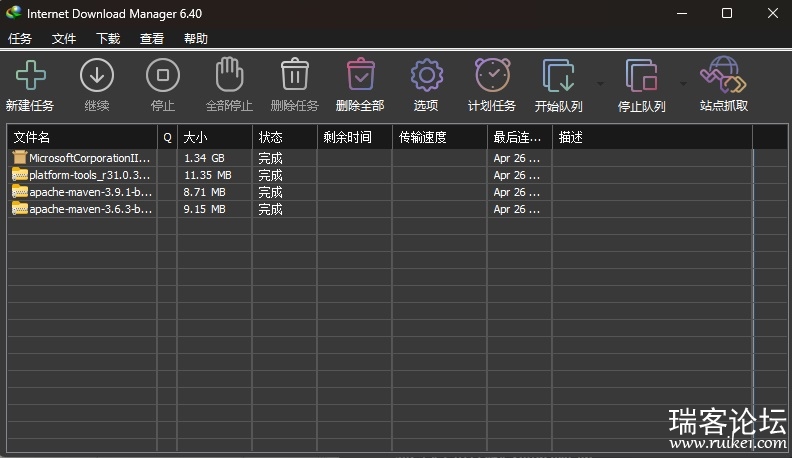Image resolution: width=792 pixels, height=458 pixels.
Task: Expand the Start Queue dropdown arrow
Action: point(600,84)
